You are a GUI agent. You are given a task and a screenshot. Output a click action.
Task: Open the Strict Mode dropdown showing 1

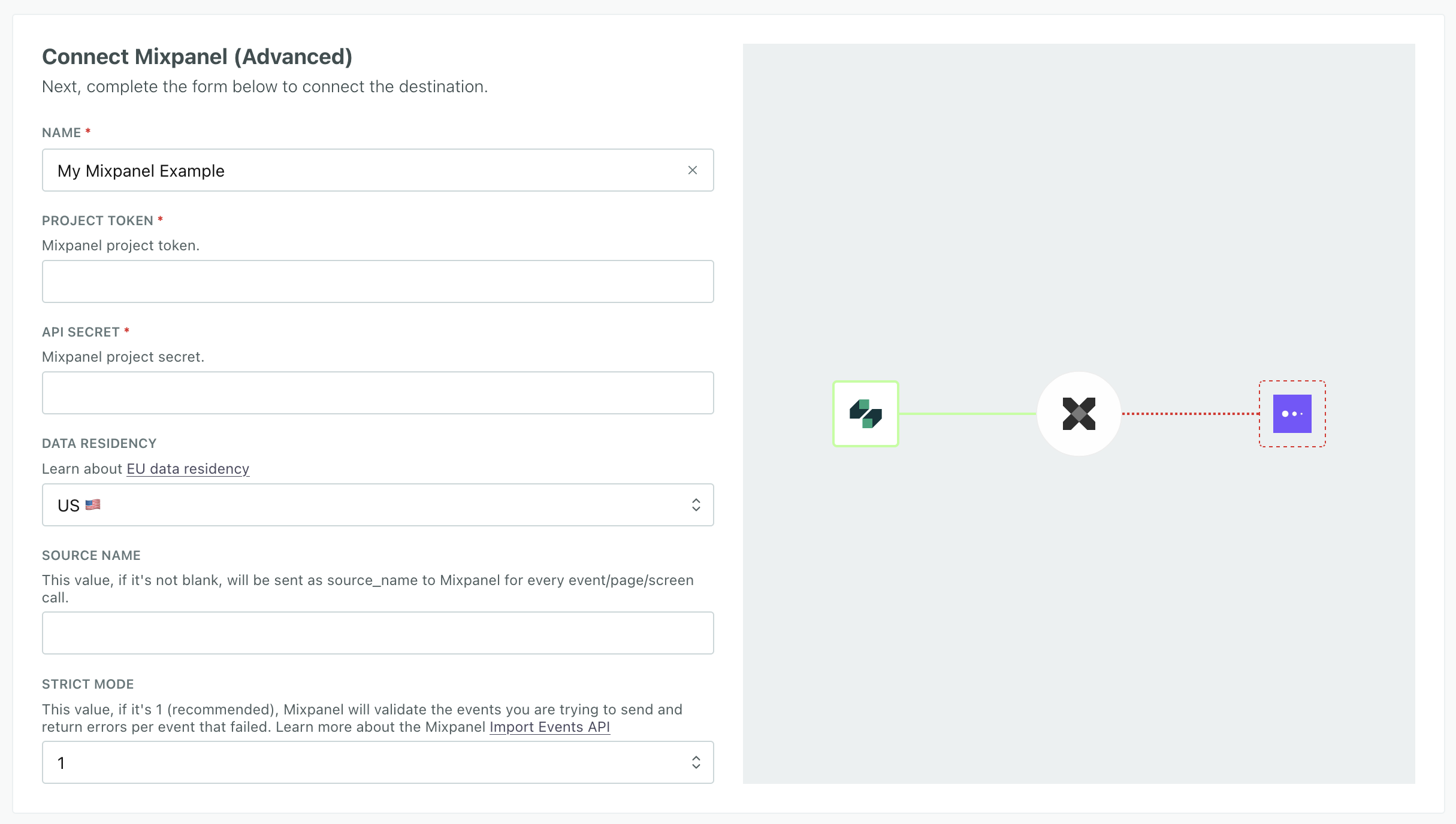point(377,762)
